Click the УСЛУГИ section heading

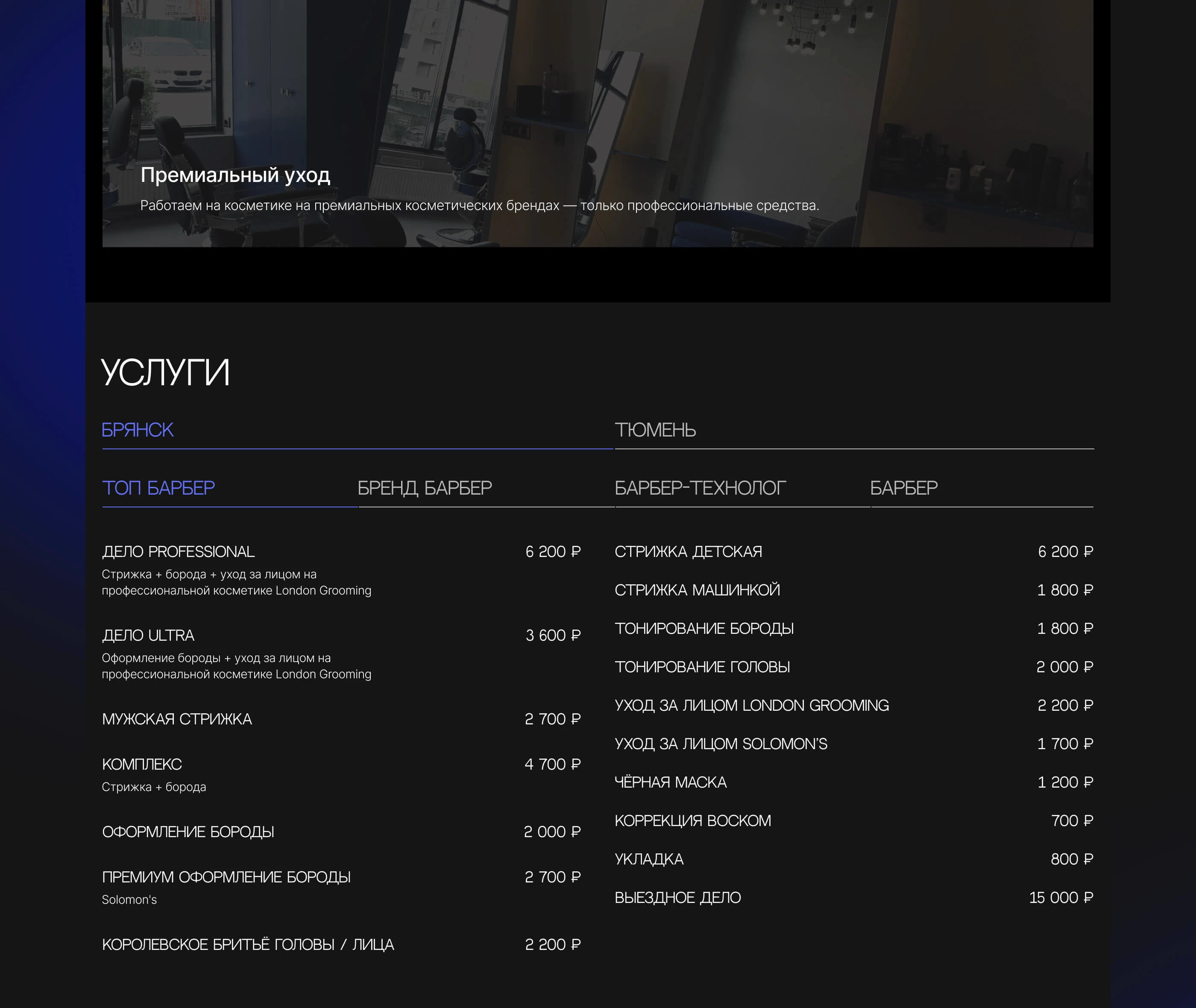[166, 372]
